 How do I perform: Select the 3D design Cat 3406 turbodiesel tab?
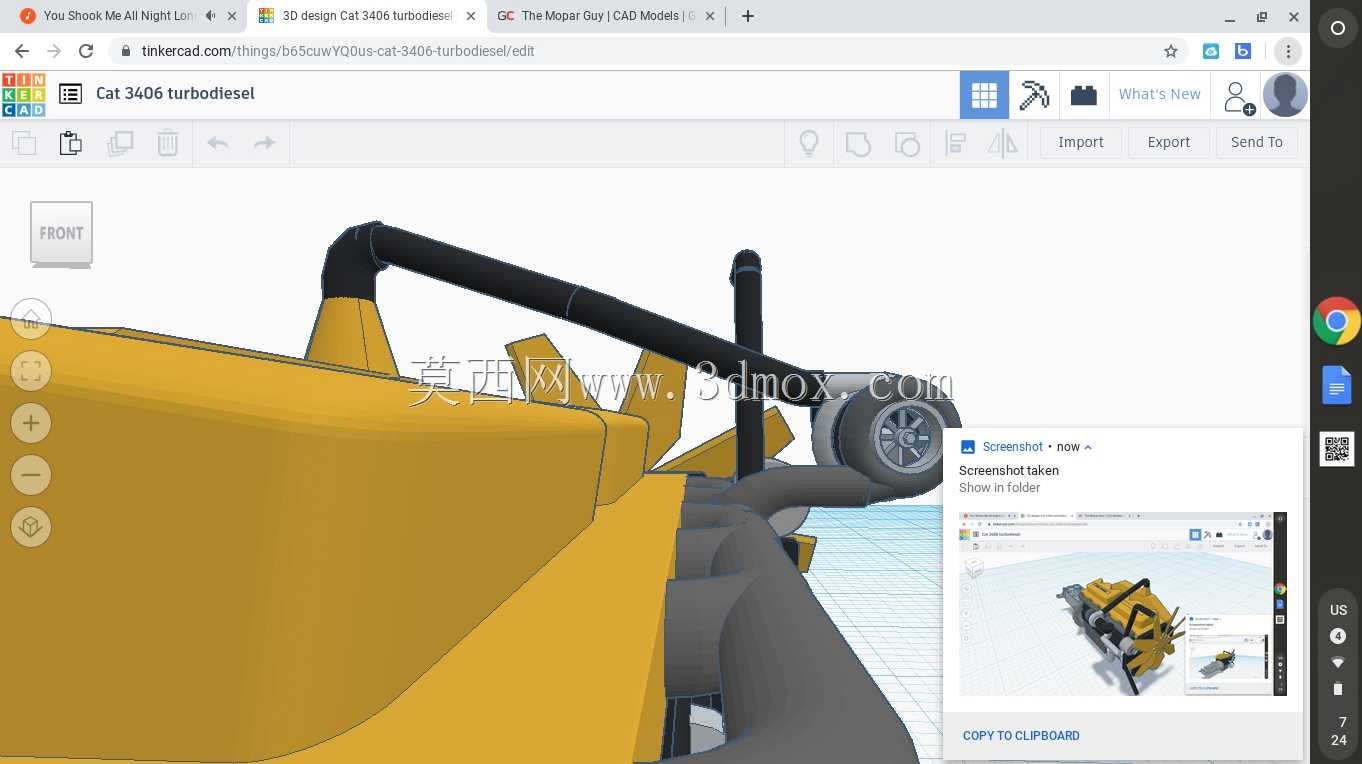coord(367,16)
